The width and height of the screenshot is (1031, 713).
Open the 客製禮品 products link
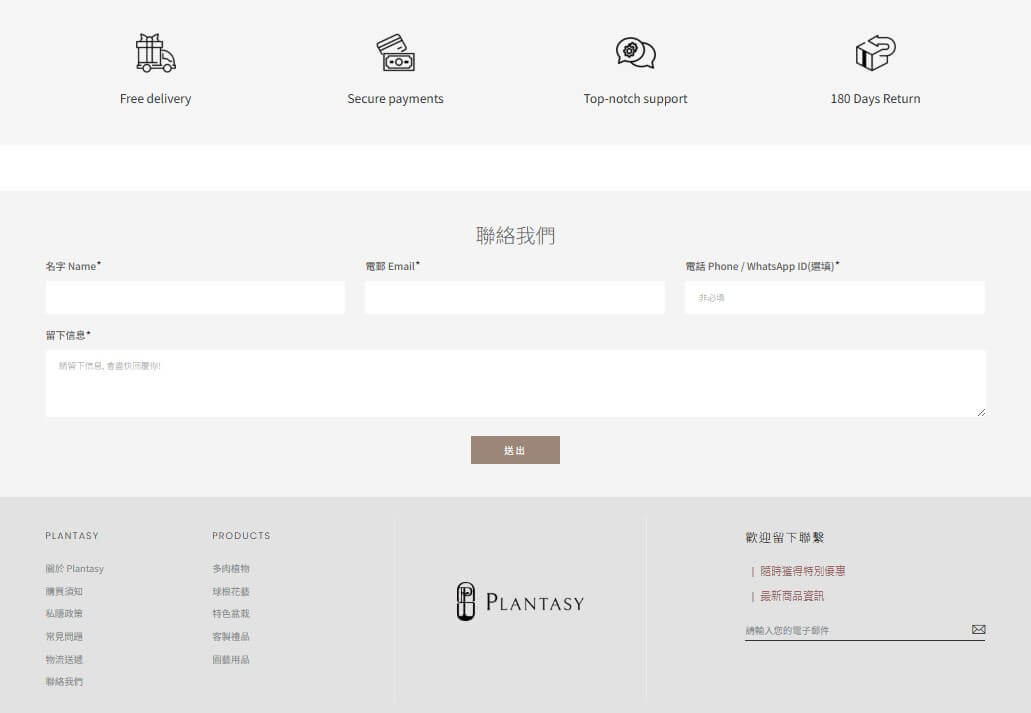point(231,637)
